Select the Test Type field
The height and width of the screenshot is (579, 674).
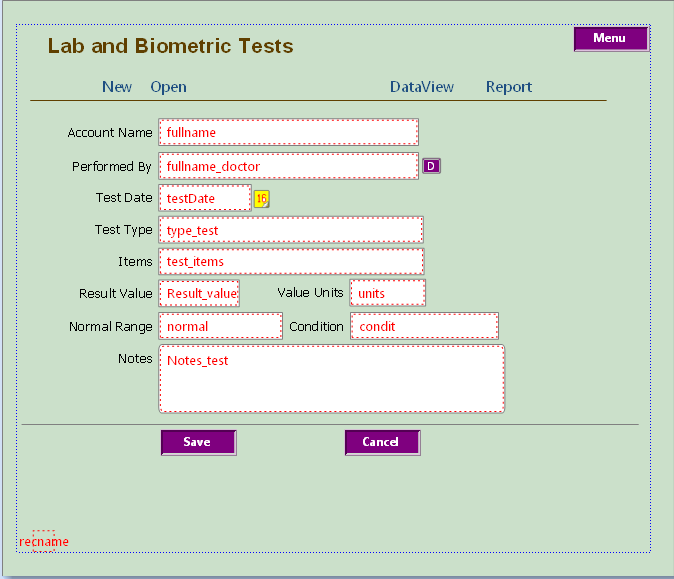tap(291, 230)
